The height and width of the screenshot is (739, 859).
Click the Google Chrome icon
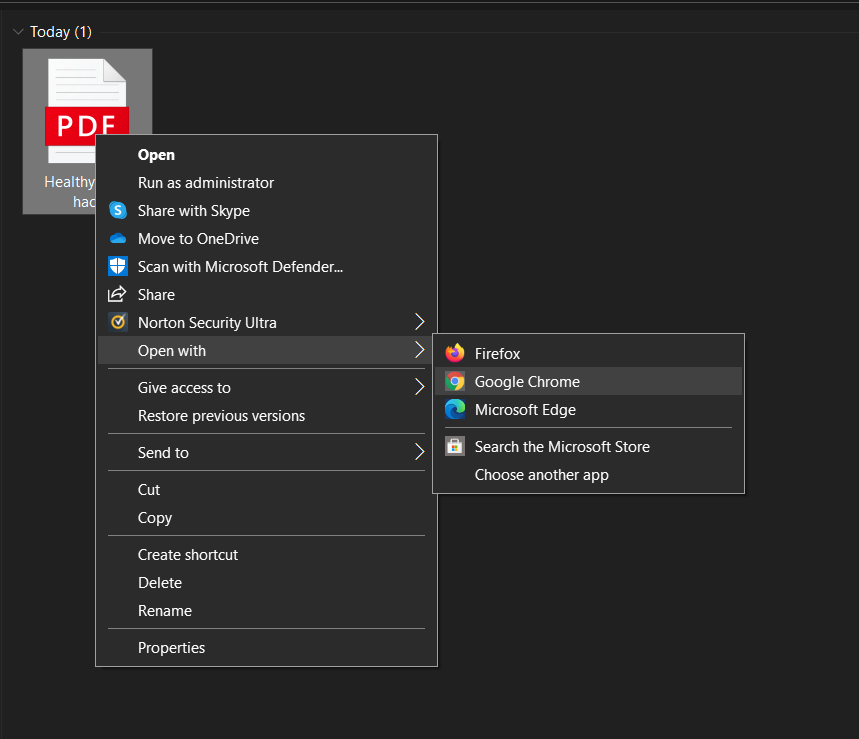455,381
